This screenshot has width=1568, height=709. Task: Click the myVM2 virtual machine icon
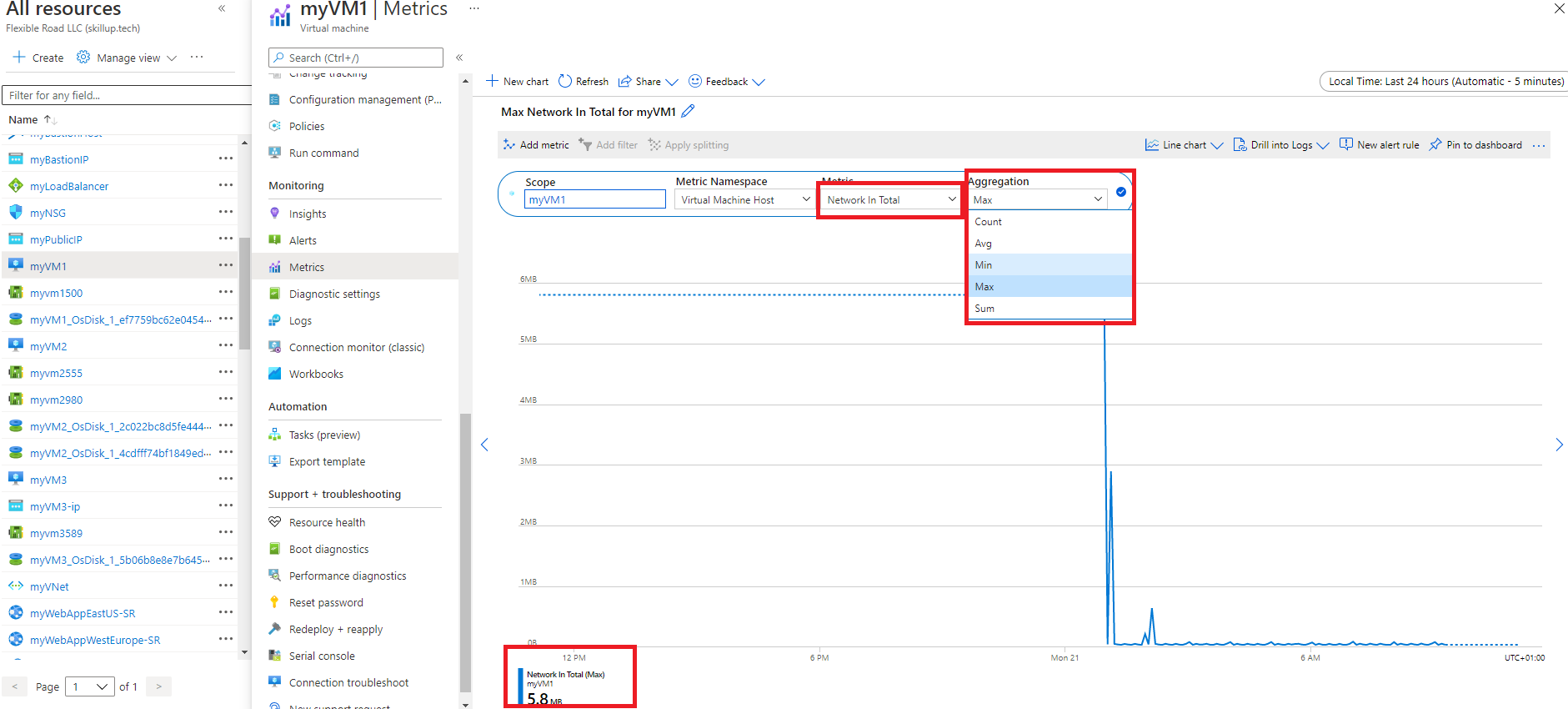16,345
